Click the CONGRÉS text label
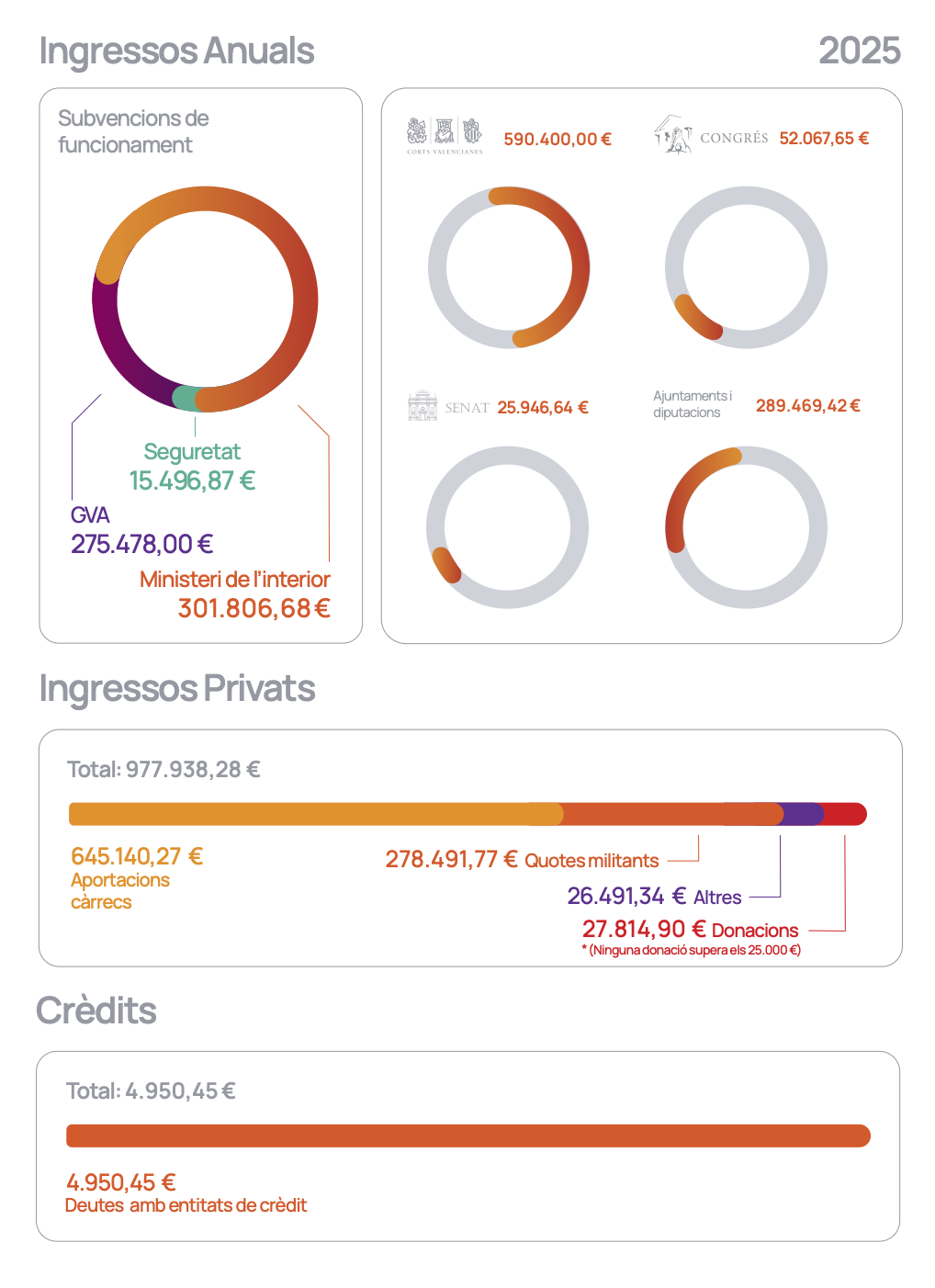 [x=734, y=138]
